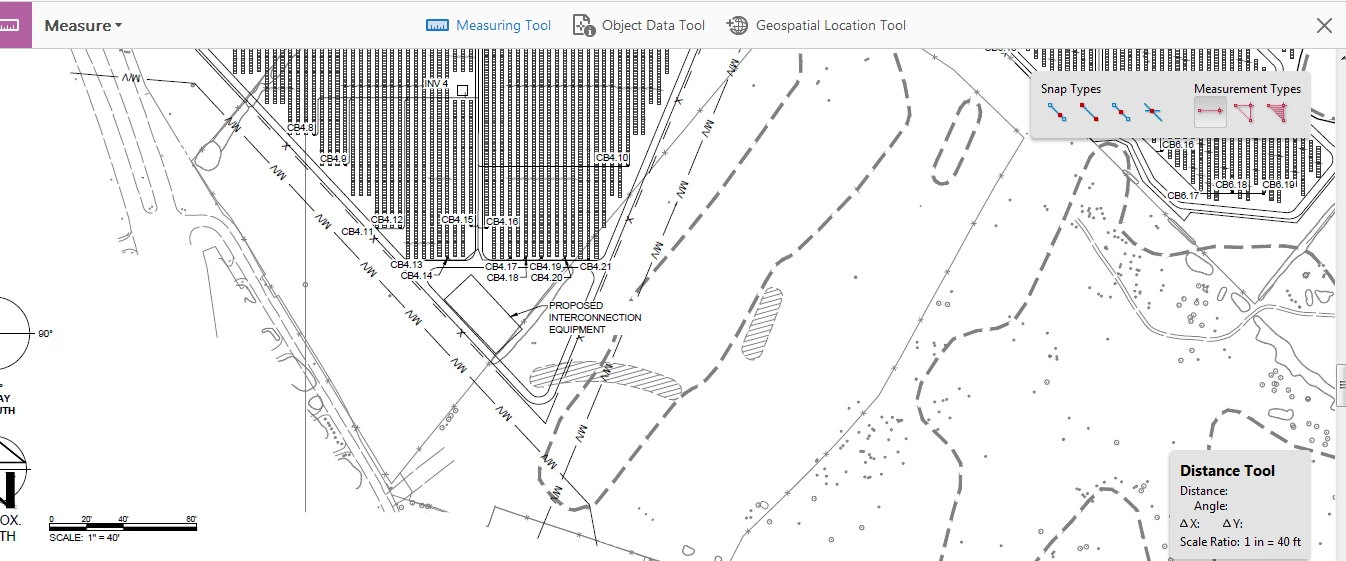Screen dimensions: 1346x561
Task: Click the INV 4 label on drawing
Action: click(435, 83)
